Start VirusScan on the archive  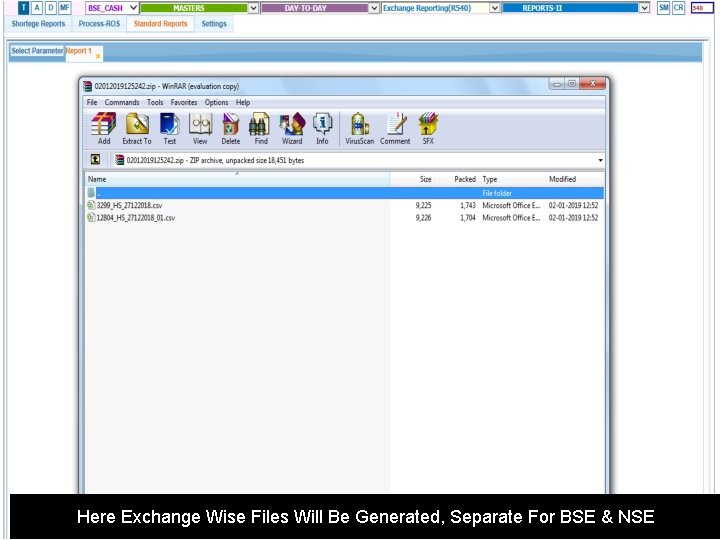(360, 129)
